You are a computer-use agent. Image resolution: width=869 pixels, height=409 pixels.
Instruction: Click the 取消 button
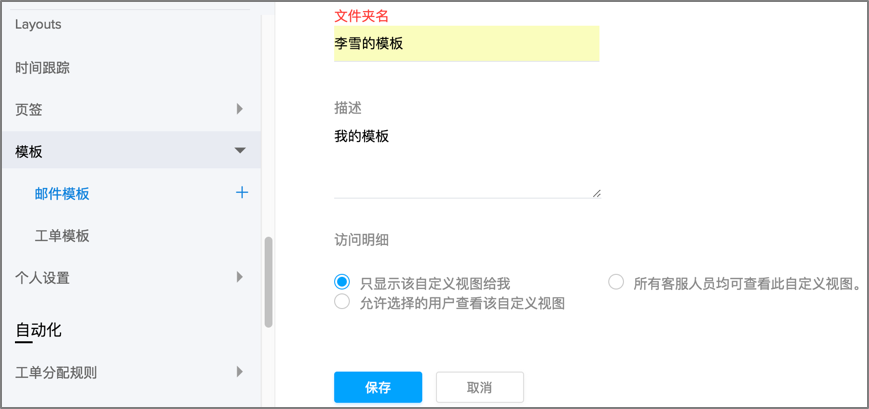[x=479, y=387]
